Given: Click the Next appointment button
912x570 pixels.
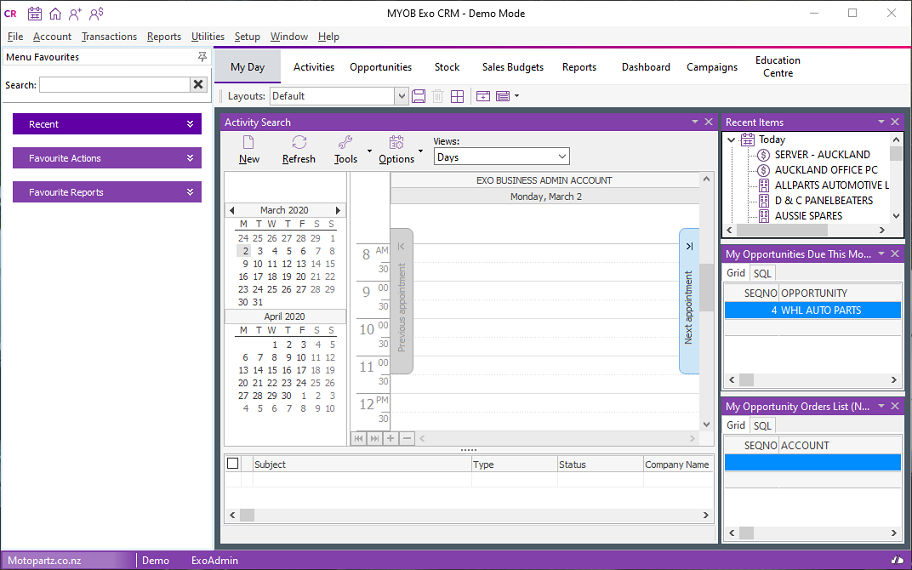Looking at the screenshot, I should (x=689, y=301).
